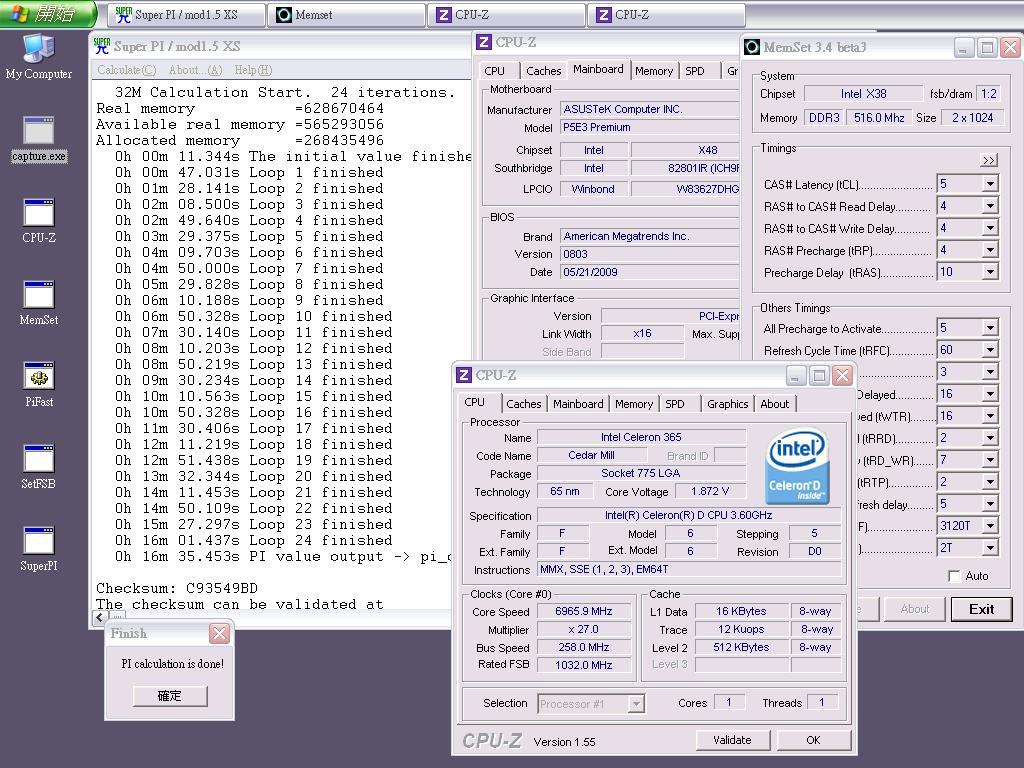Open SuperPI desktop shortcut icon

pos(39,550)
